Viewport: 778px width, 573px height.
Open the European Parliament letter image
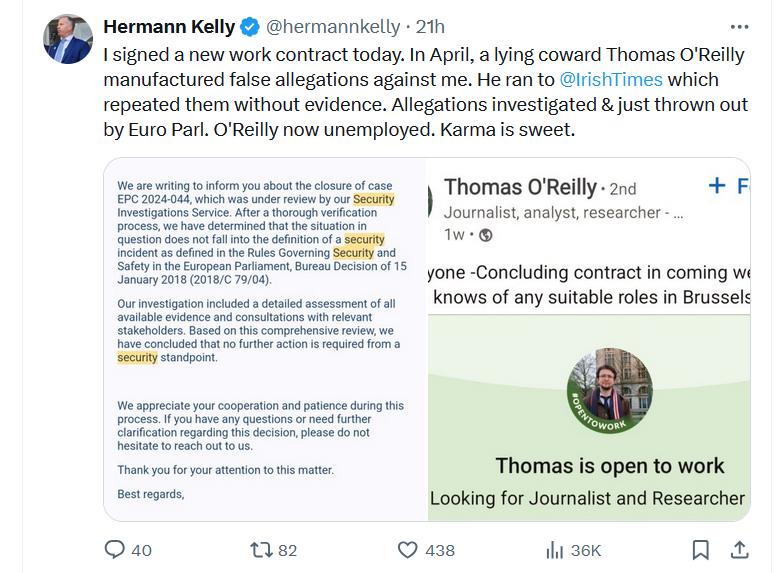(266, 339)
